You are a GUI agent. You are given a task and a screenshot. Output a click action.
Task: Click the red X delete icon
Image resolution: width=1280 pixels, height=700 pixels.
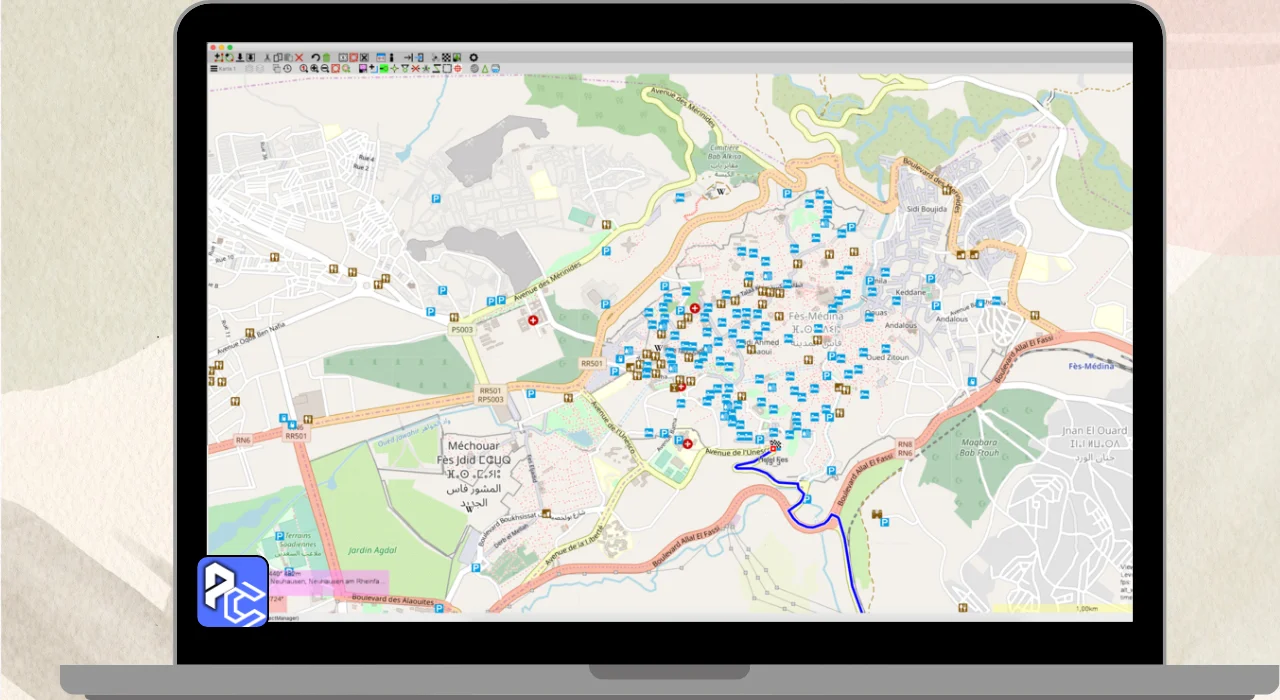click(299, 58)
